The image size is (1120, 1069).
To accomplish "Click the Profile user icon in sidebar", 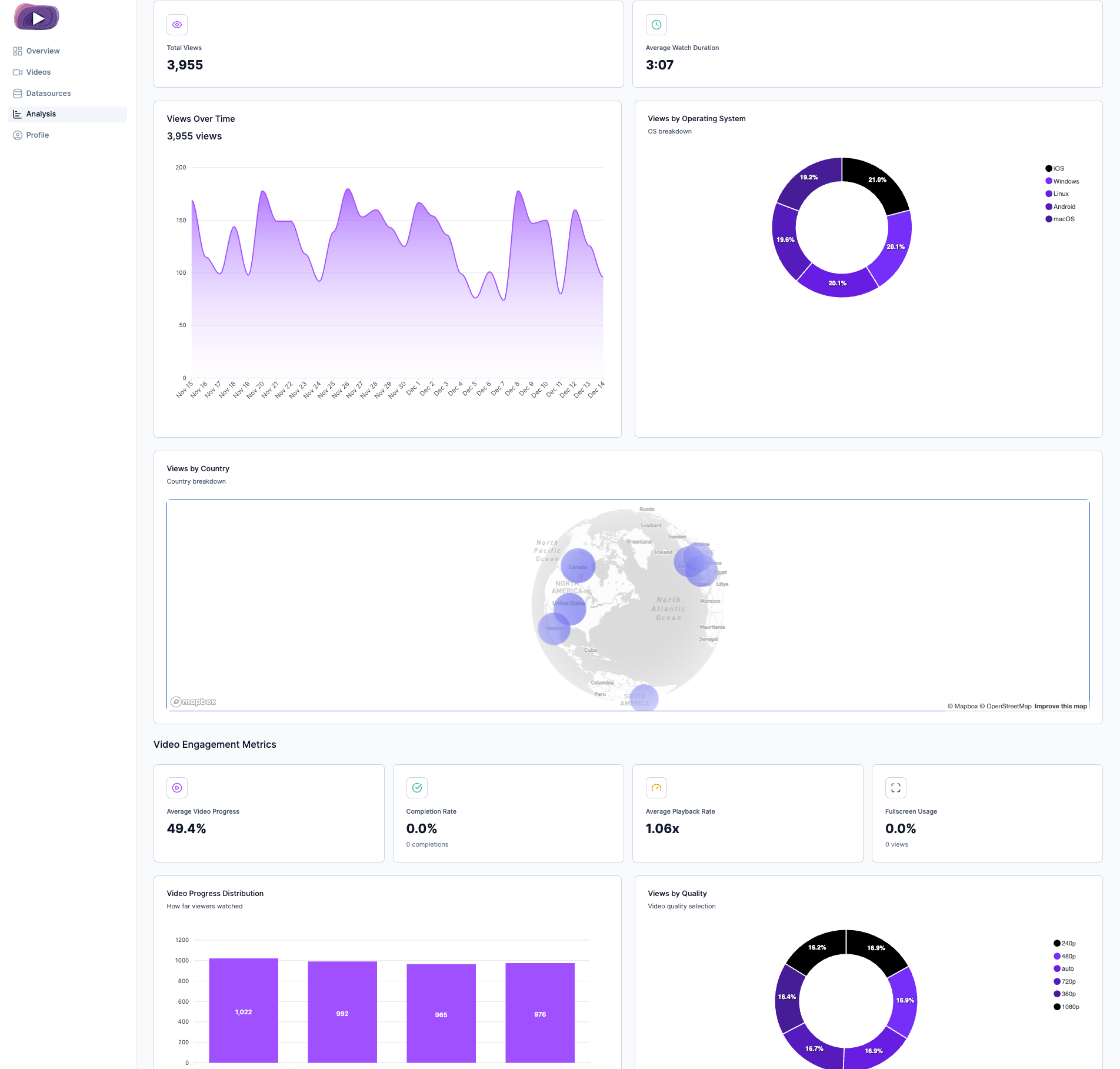I will pyautogui.click(x=18, y=135).
